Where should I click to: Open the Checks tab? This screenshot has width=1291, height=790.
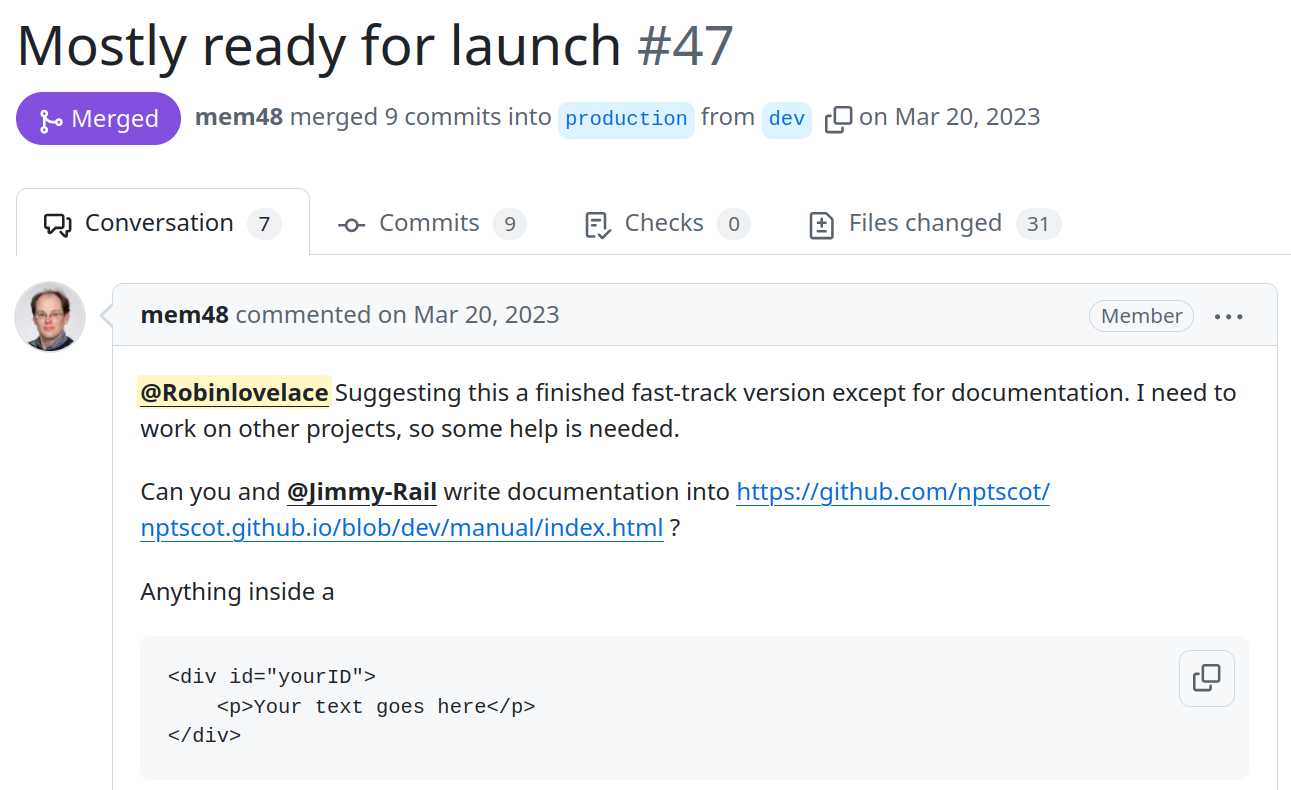click(666, 223)
